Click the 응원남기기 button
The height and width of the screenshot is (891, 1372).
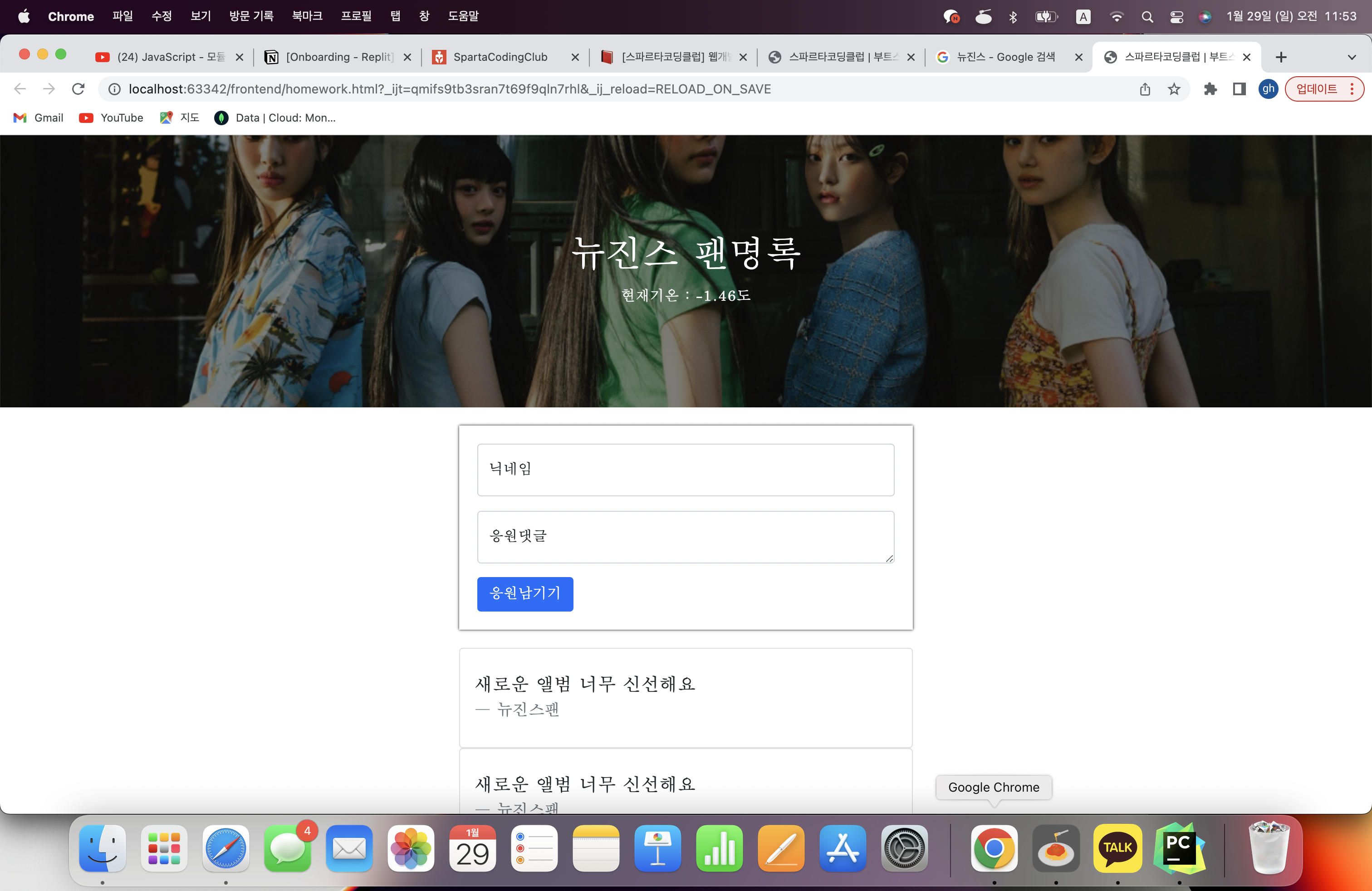pyautogui.click(x=525, y=593)
